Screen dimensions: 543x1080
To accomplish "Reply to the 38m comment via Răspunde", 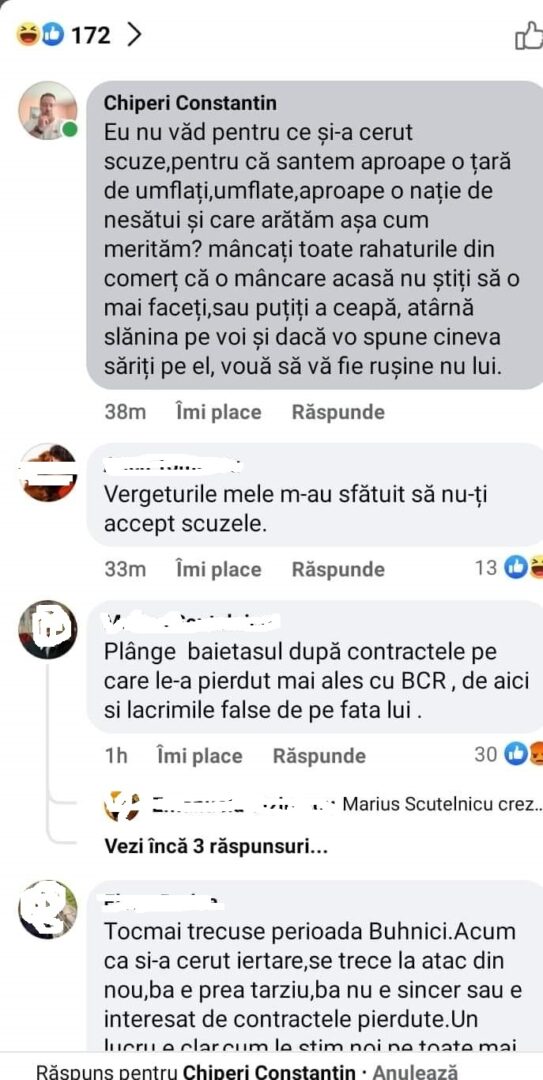I will click(338, 413).
